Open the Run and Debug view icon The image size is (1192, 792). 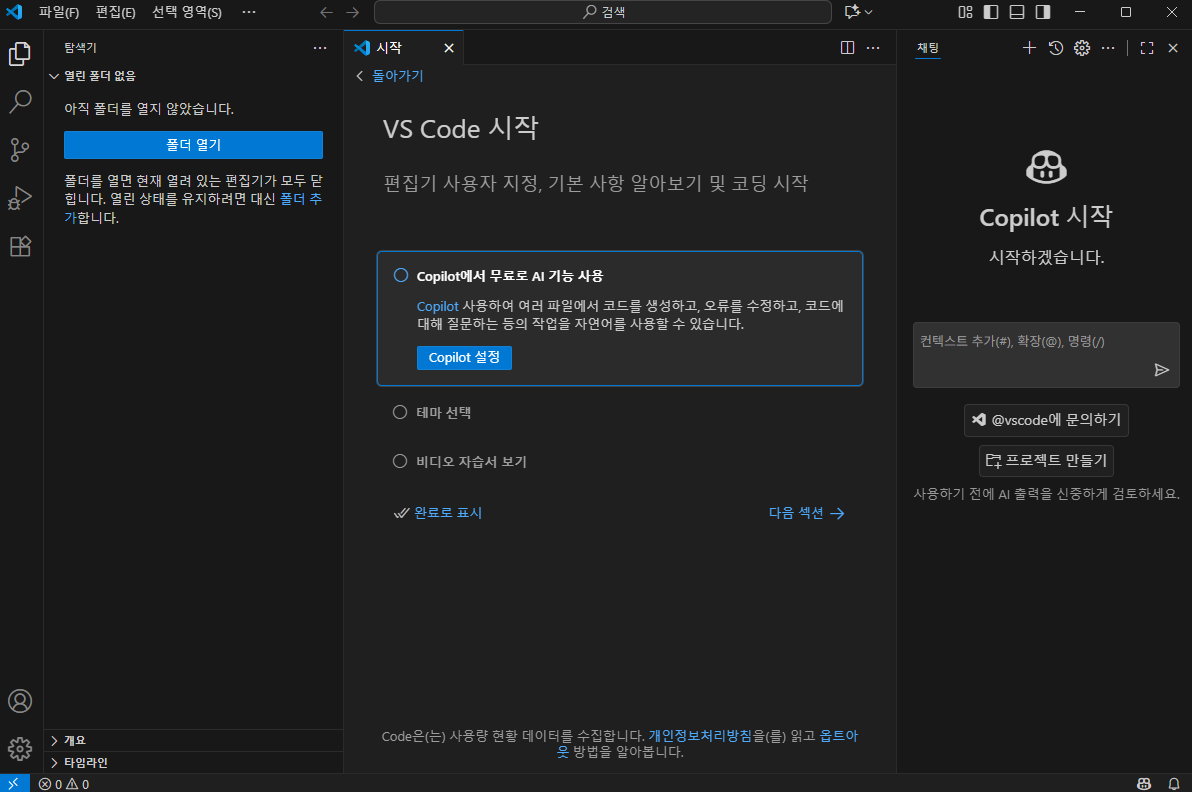coord(21,198)
